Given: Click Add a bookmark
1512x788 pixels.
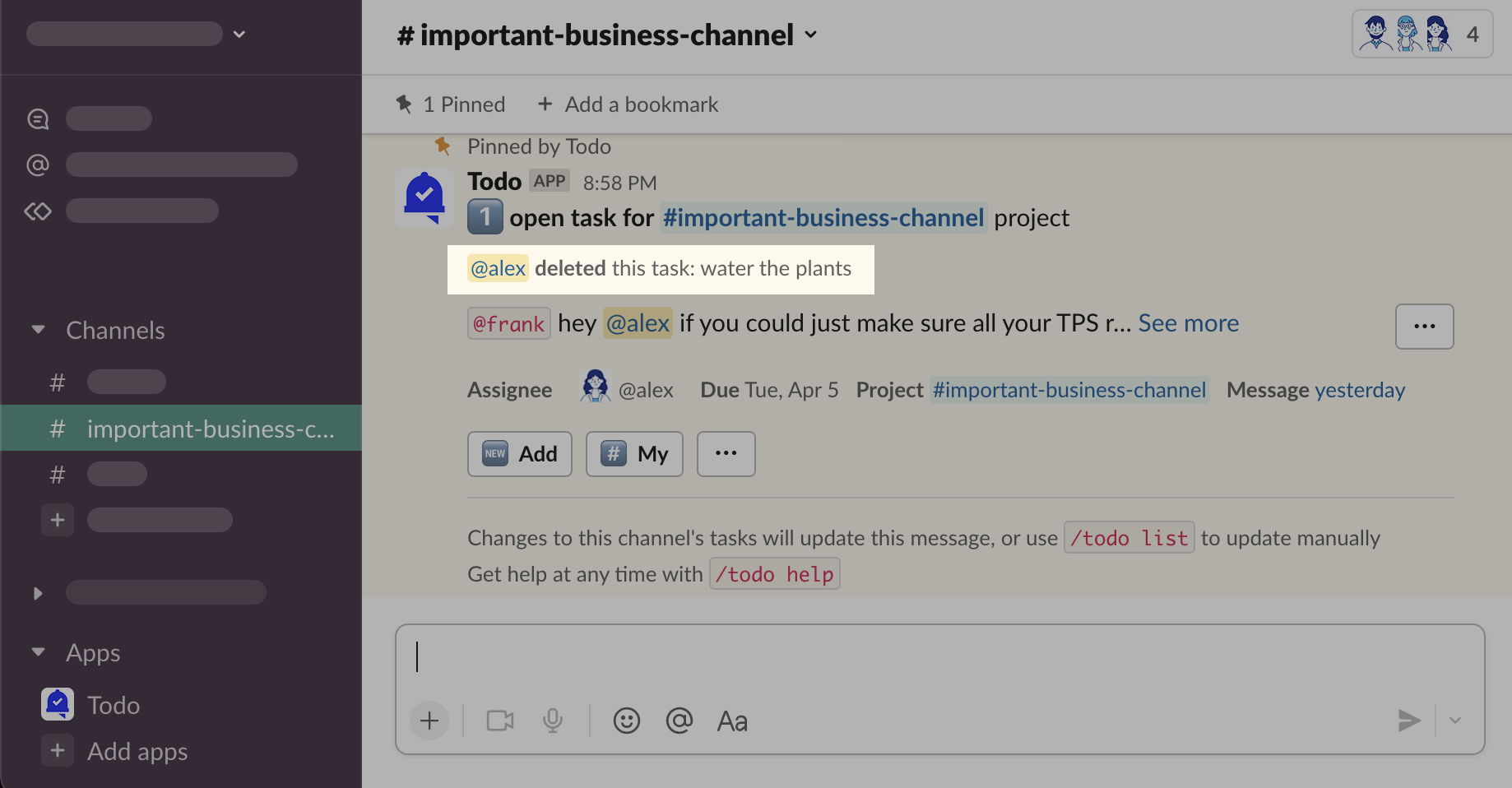Looking at the screenshot, I should tap(628, 104).
